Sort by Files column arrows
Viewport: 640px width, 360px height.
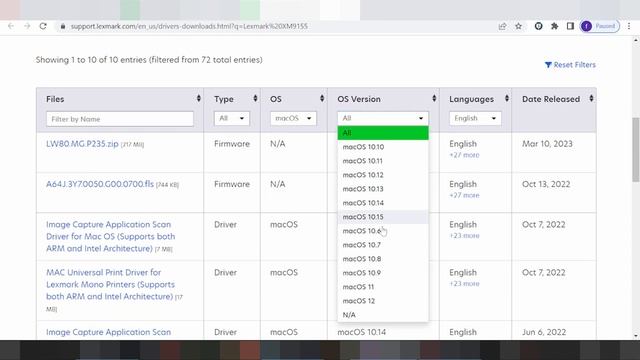tap(198, 98)
